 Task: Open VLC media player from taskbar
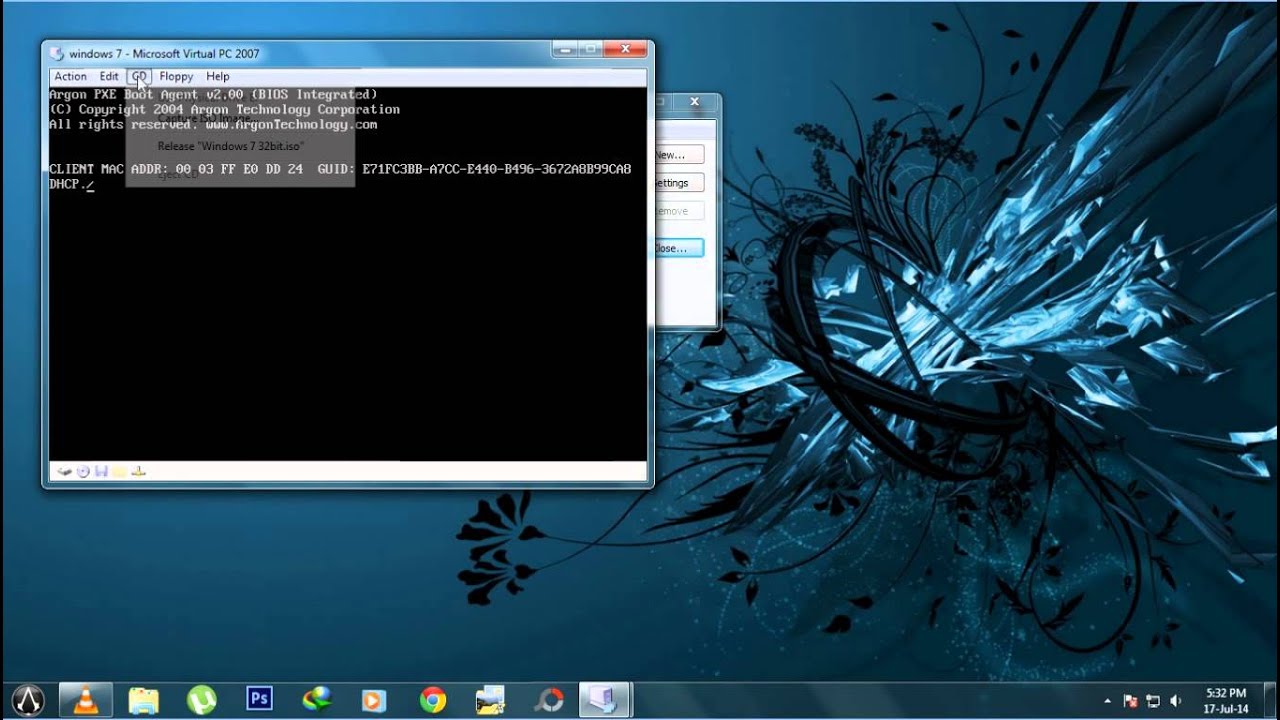86,700
